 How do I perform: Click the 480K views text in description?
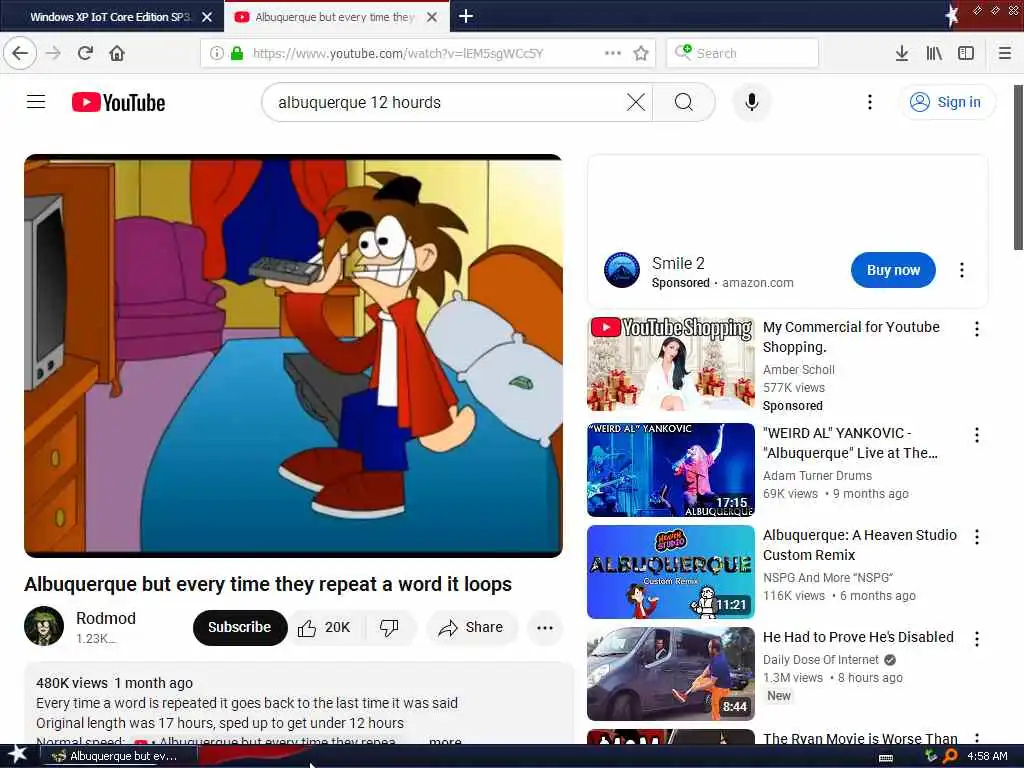coord(72,683)
